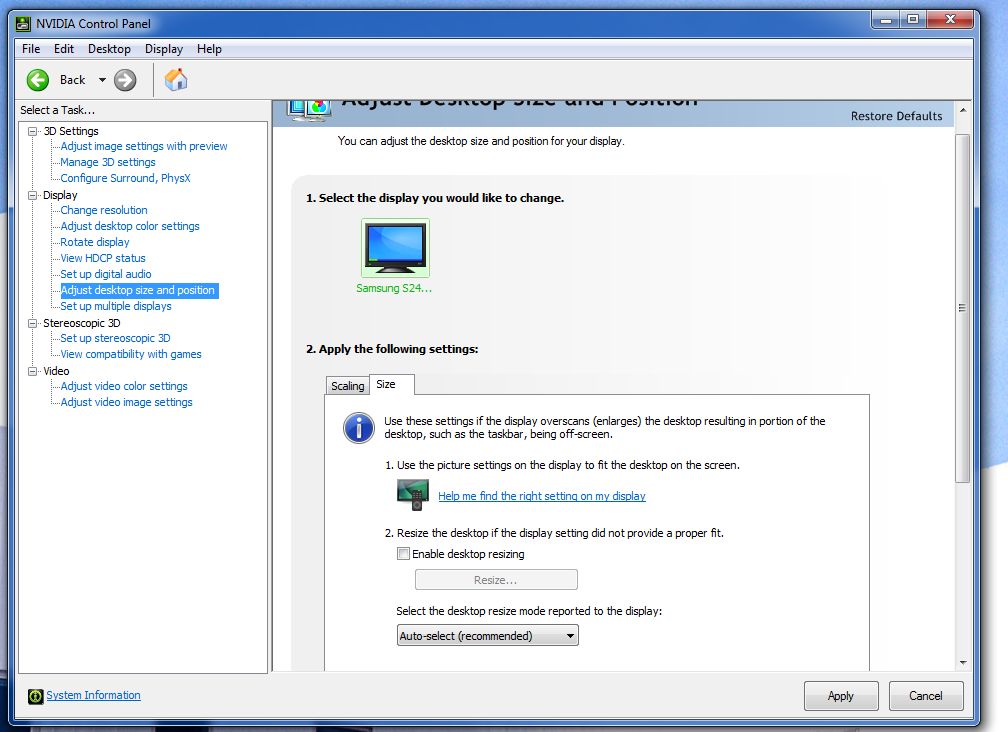Click Restore Defaults
This screenshot has height=732, width=1008.
coord(896,116)
